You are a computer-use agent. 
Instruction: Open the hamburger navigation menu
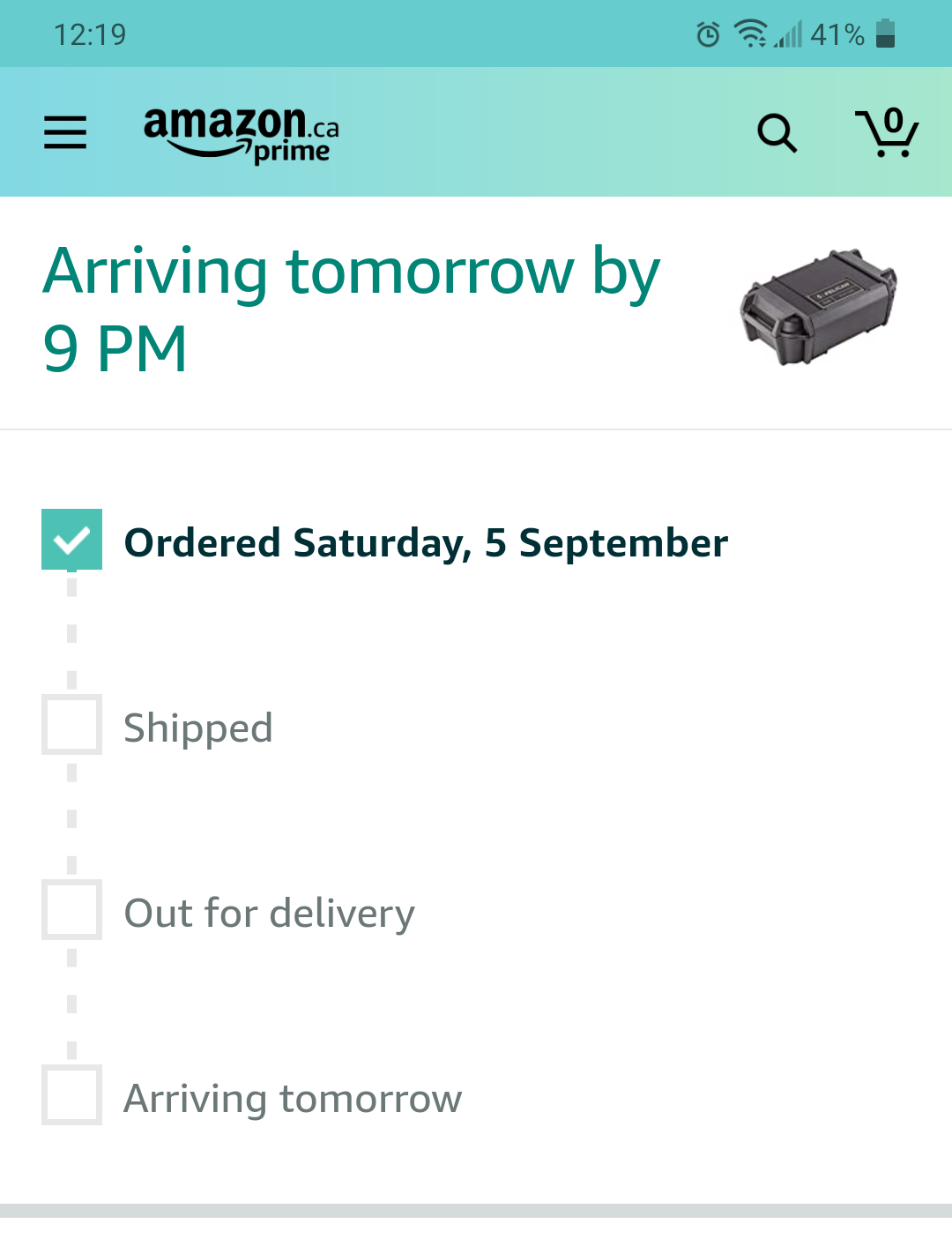click(x=65, y=132)
